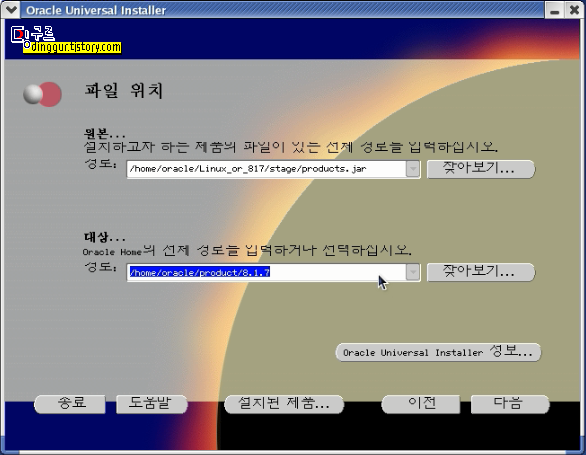This screenshot has width=586, height=455.
Task: Click the Oracle Universal Installer title text
Action: [x=96, y=10]
